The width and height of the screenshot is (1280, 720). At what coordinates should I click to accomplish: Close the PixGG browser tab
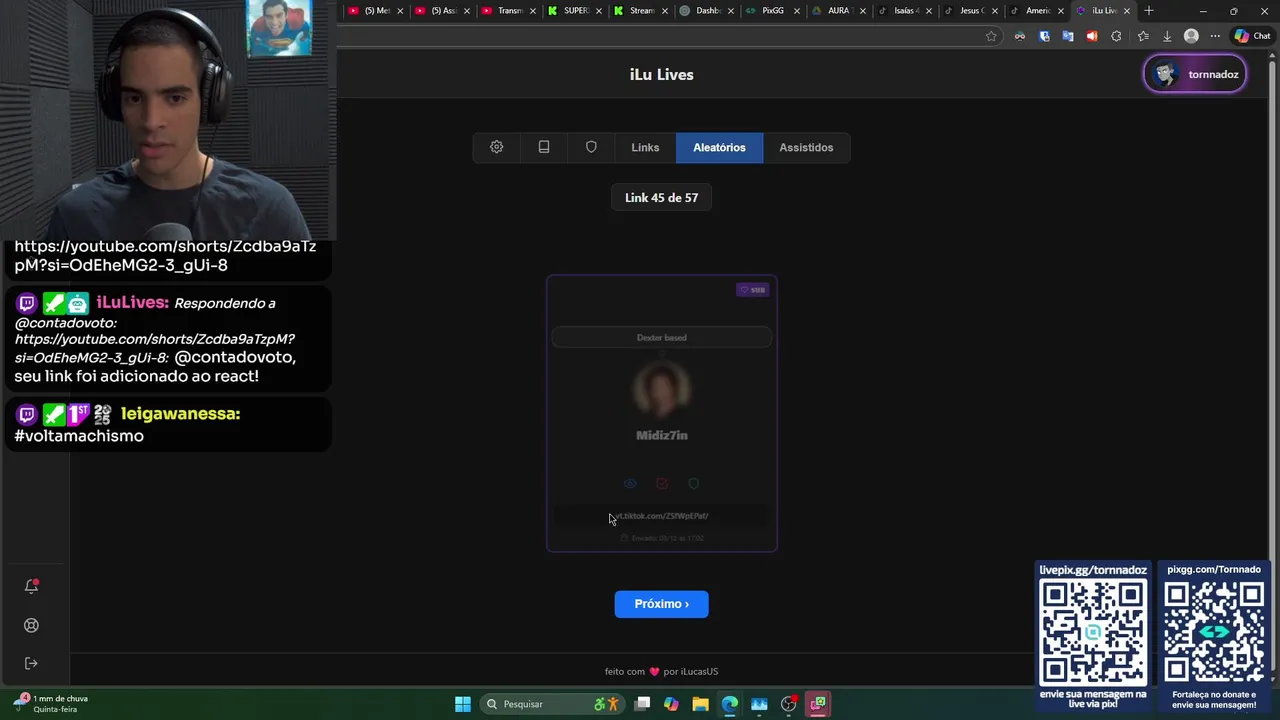797,11
